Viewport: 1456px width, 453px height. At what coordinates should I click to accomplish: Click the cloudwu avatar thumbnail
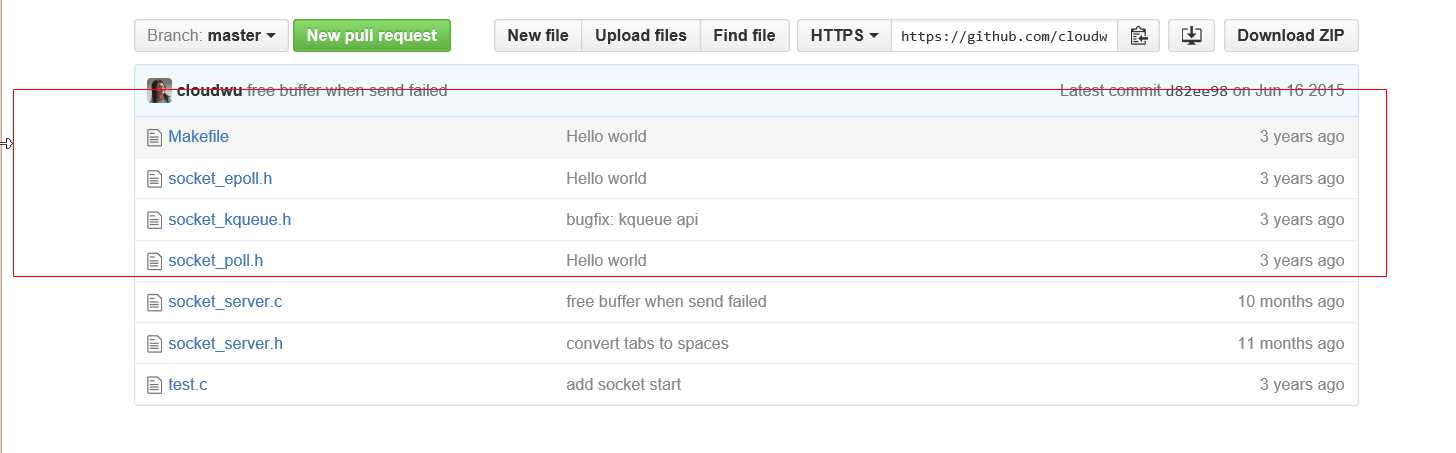(x=159, y=91)
